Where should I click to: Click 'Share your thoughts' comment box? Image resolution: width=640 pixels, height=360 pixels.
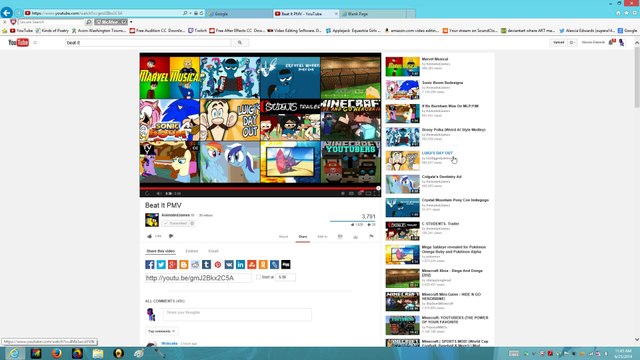(x=237, y=314)
